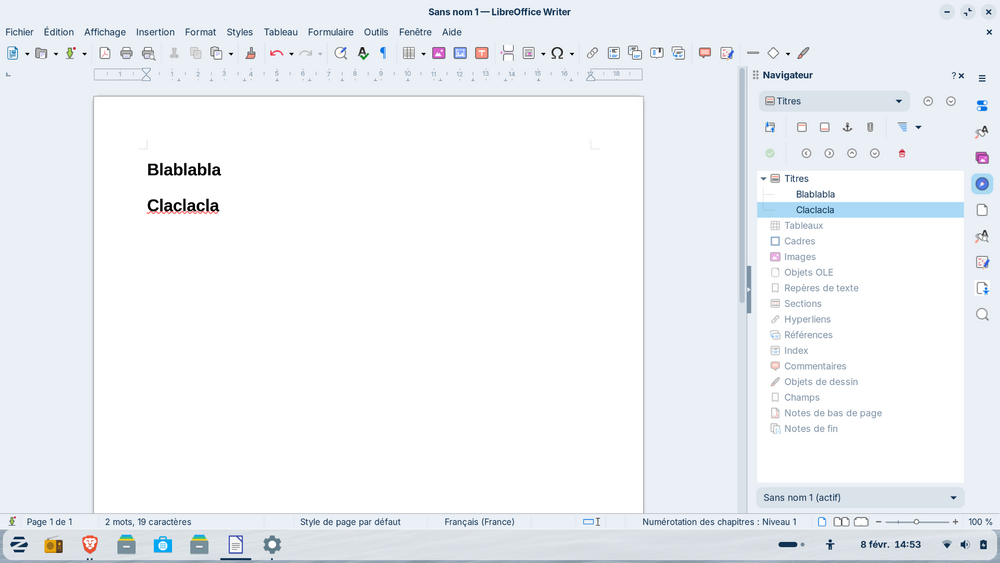
Task: Open the Titres navigation dropdown
Action: (x=833, y=101)
